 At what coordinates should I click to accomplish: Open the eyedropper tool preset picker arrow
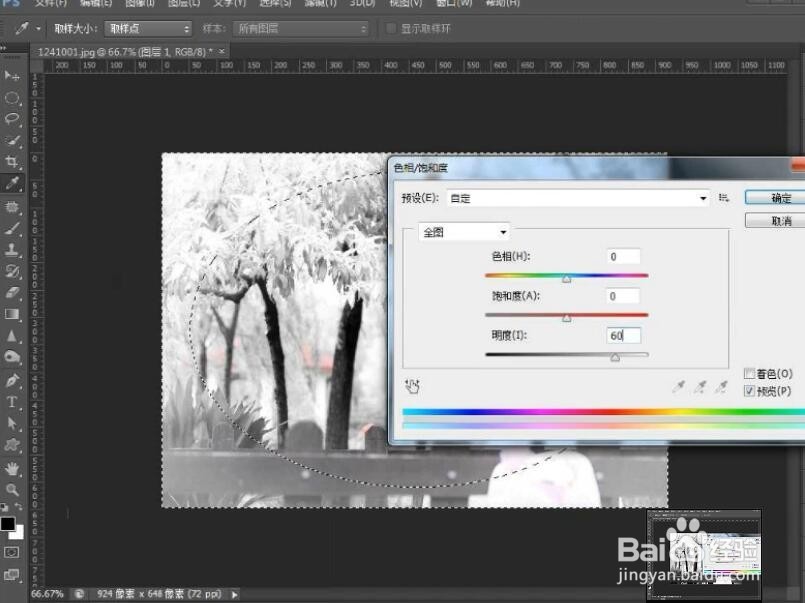(39, 29)
